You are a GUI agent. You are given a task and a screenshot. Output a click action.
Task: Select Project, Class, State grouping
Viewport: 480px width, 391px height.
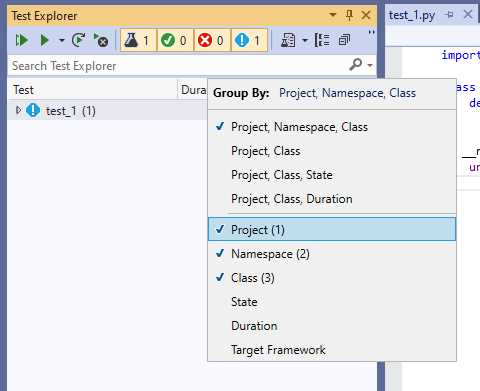pos(282,175)
